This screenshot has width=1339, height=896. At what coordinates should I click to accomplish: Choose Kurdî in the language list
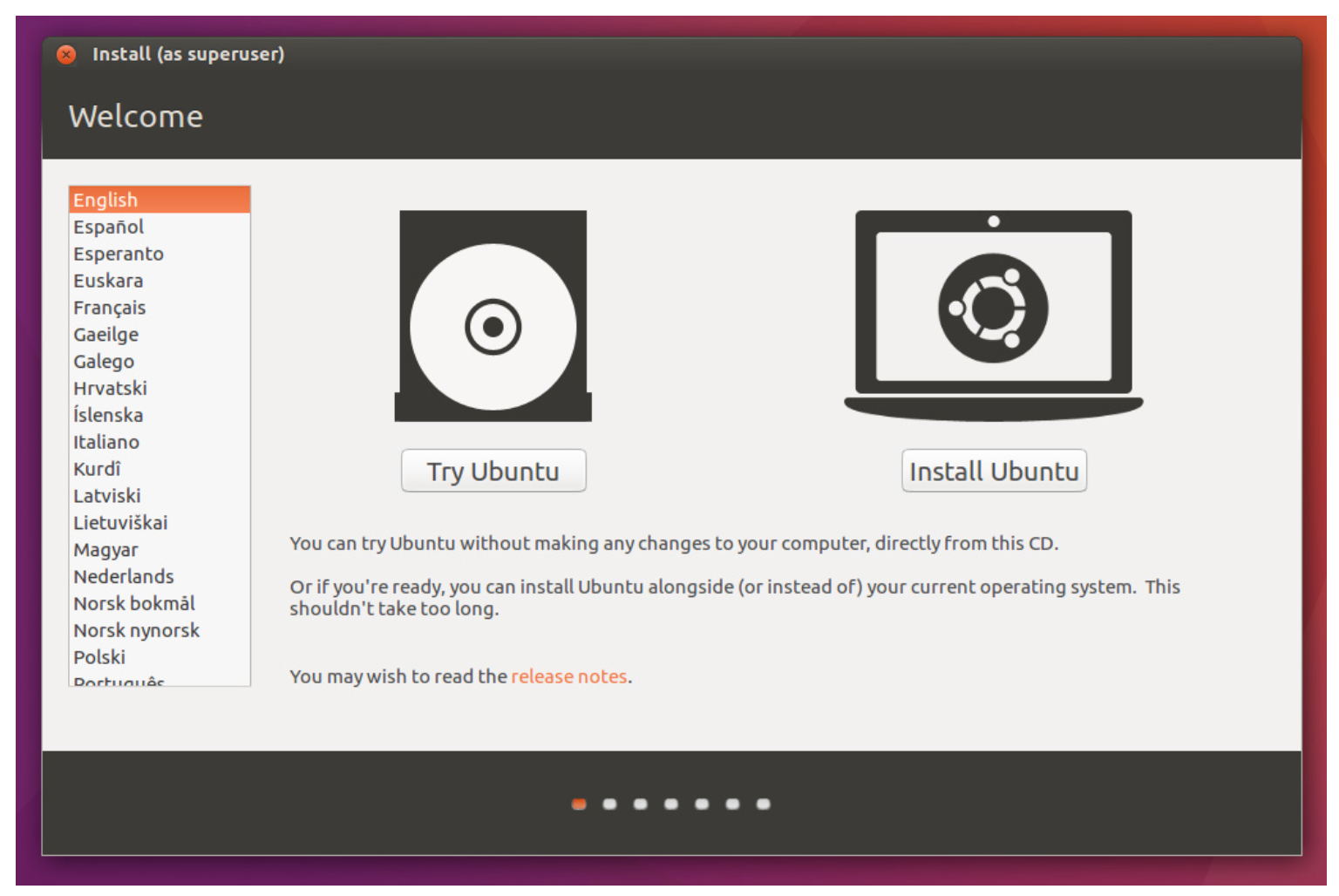pos(160,469)
